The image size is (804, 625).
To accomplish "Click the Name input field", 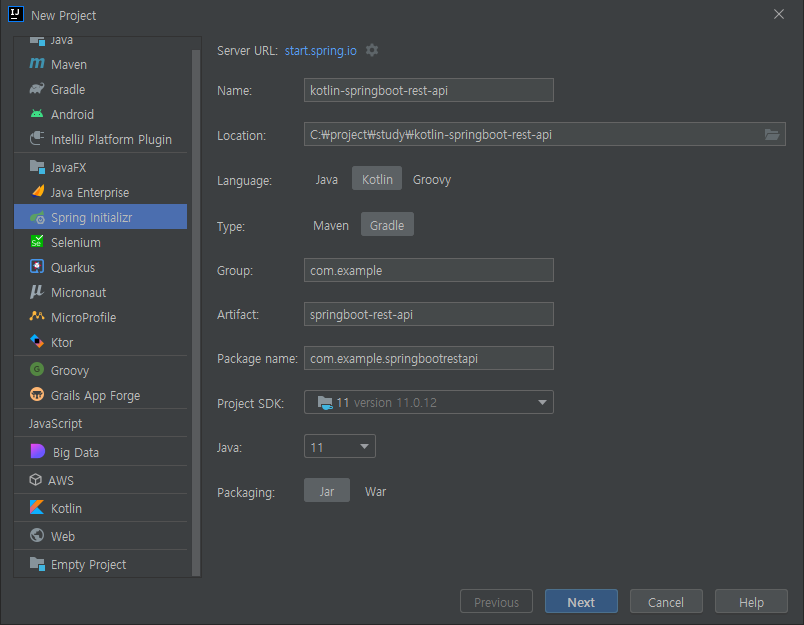I will (x=429, y=90).
